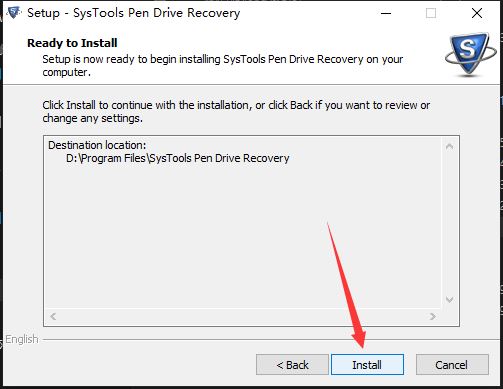Click the English language label
The width and height of the screenshot is (503, 389).
tap(22, 339)
